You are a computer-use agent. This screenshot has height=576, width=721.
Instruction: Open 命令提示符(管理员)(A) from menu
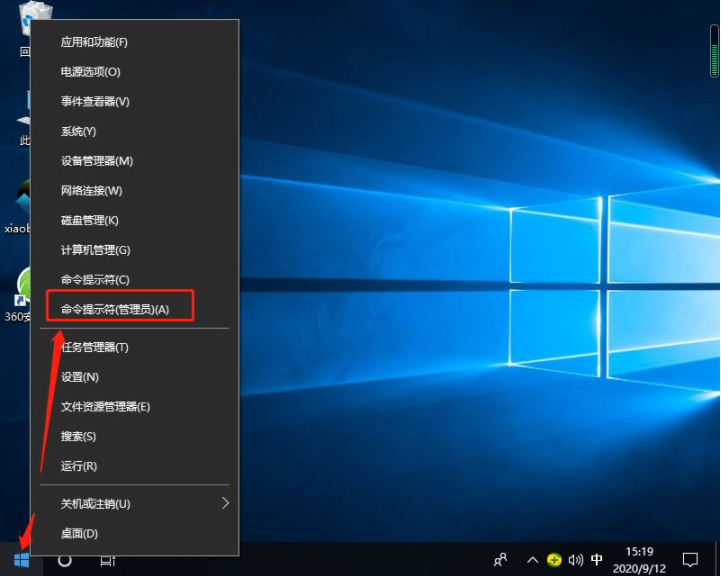point(115,309)
